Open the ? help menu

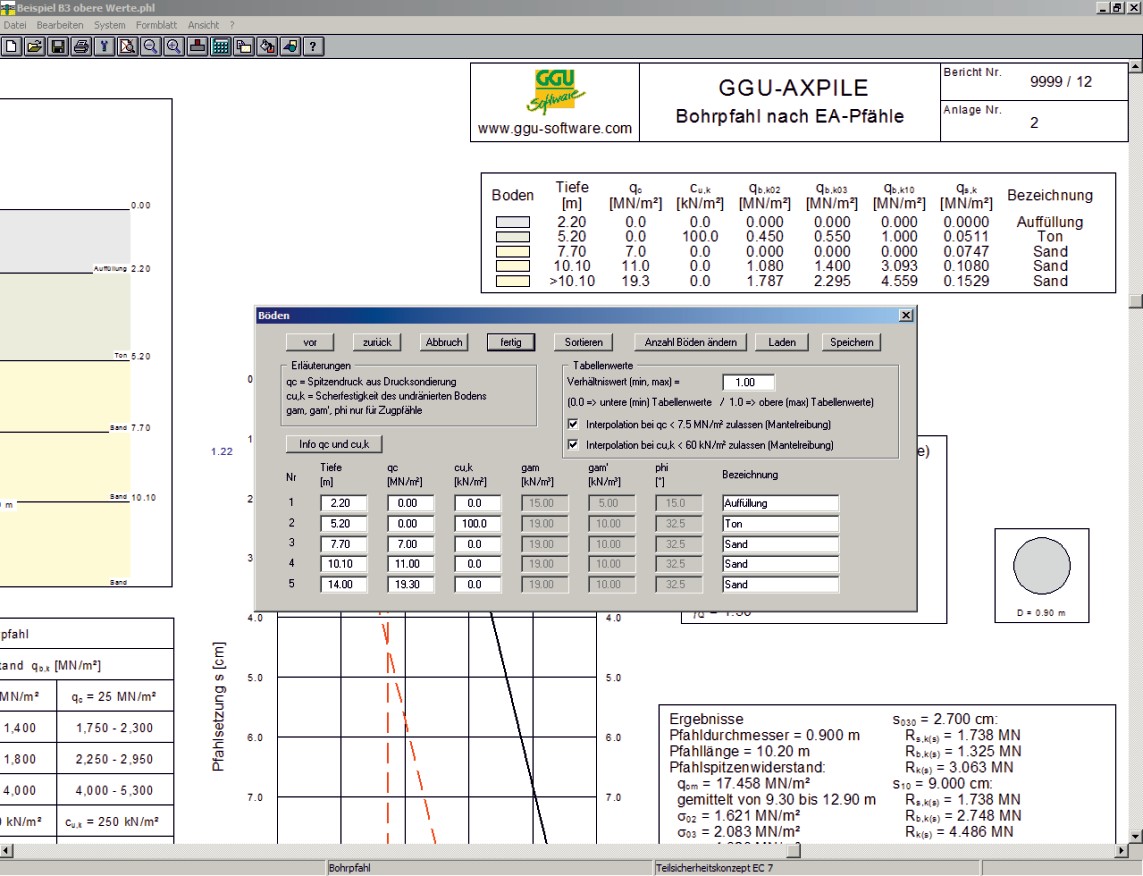click(232, 25)
